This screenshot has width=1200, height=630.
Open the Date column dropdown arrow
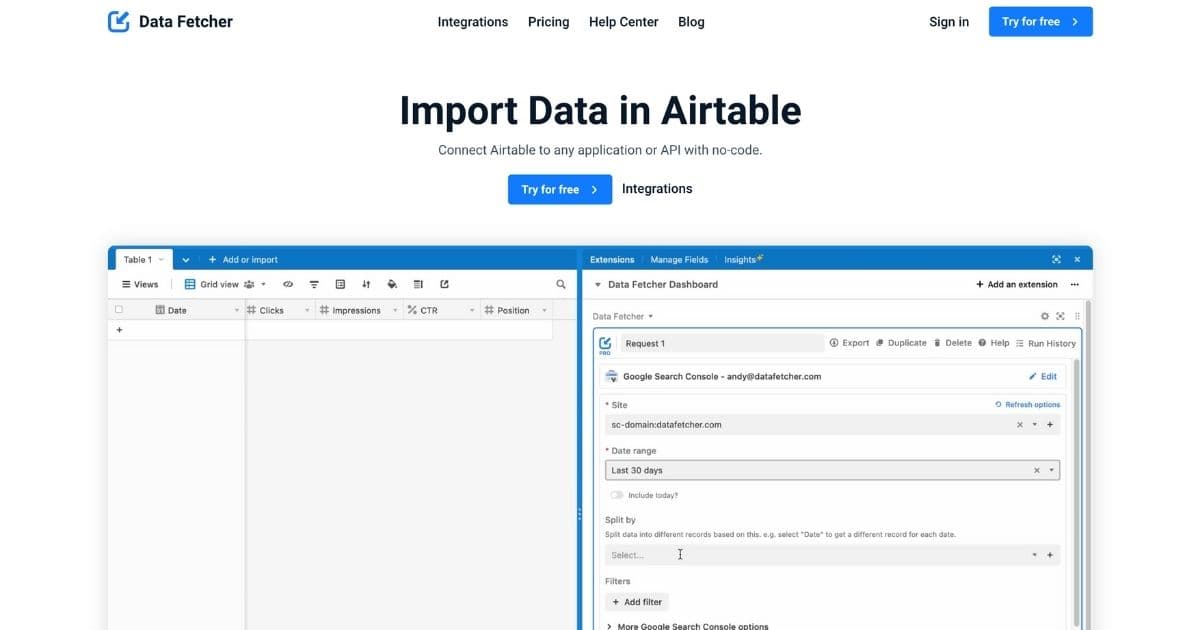click(x=237, y=311)
